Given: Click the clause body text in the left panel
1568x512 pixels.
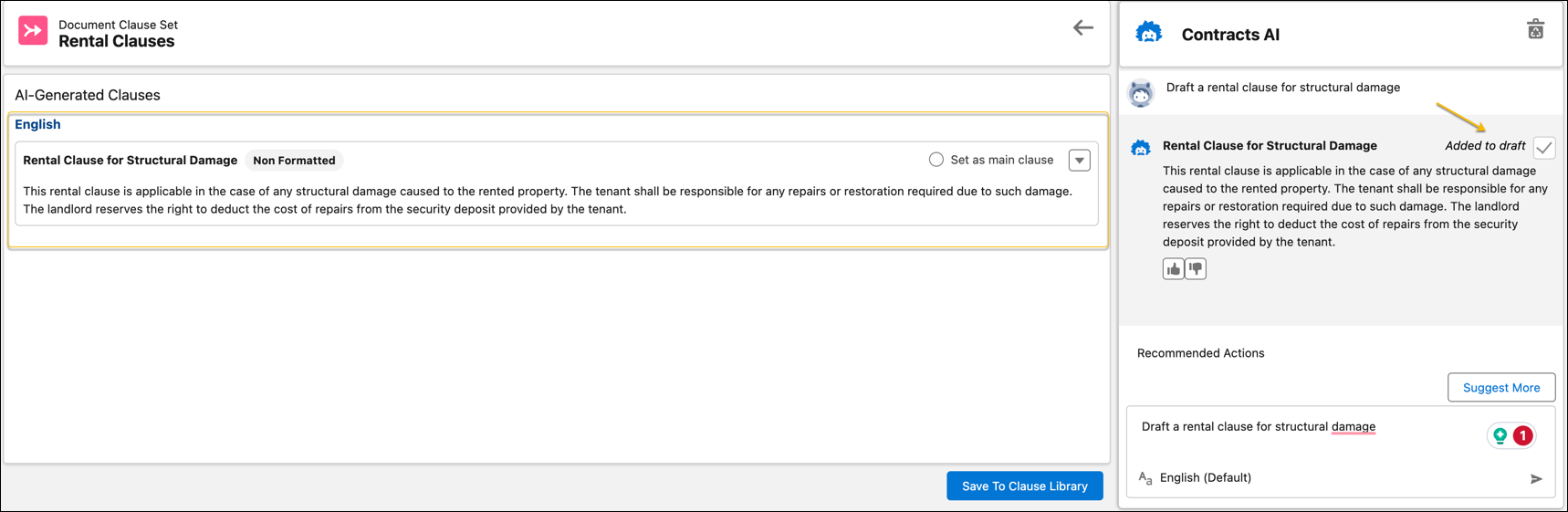Looking at the screenshot, I should [x=548, y=201].
